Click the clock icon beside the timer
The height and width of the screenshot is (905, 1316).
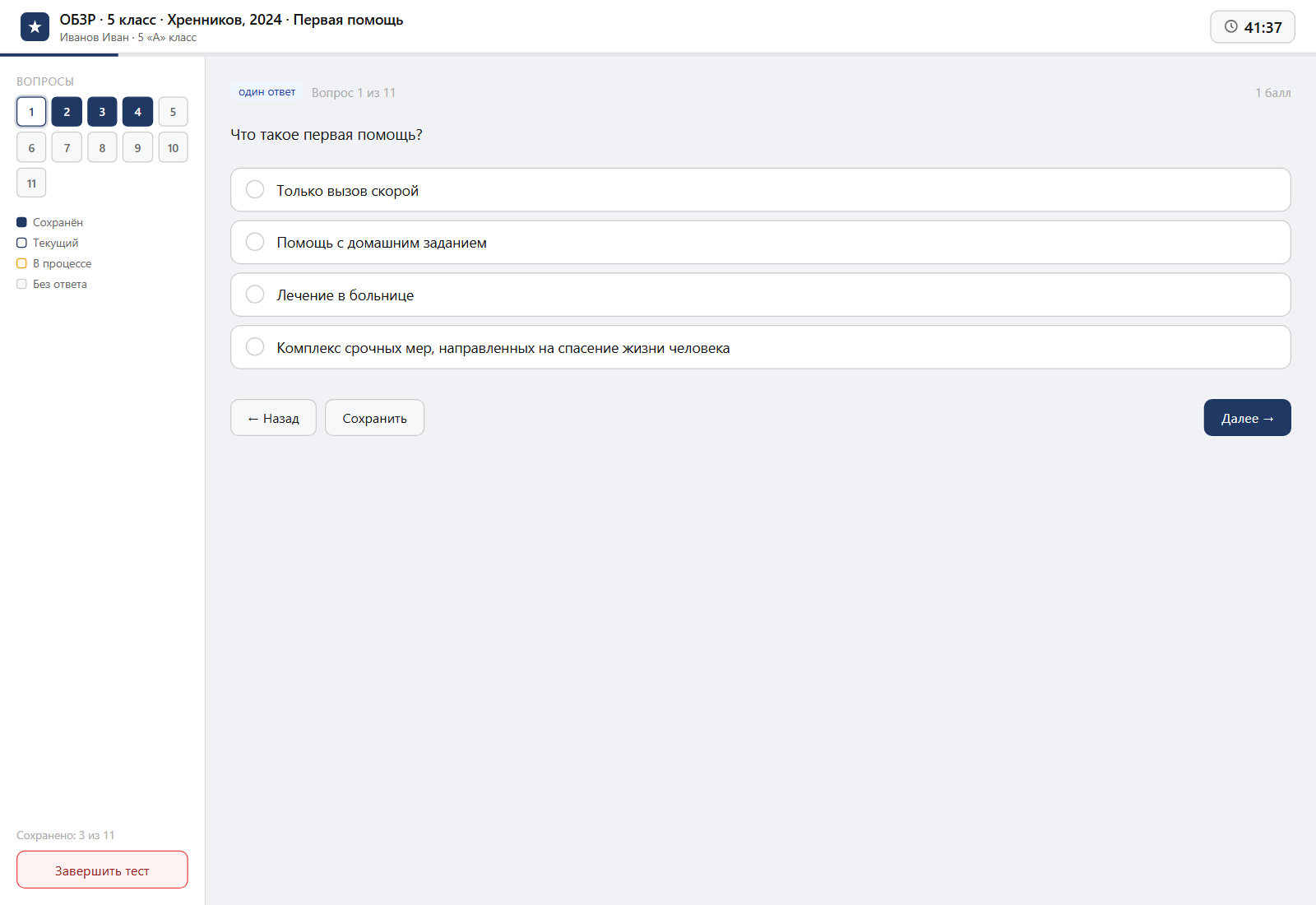[1230, 26]
